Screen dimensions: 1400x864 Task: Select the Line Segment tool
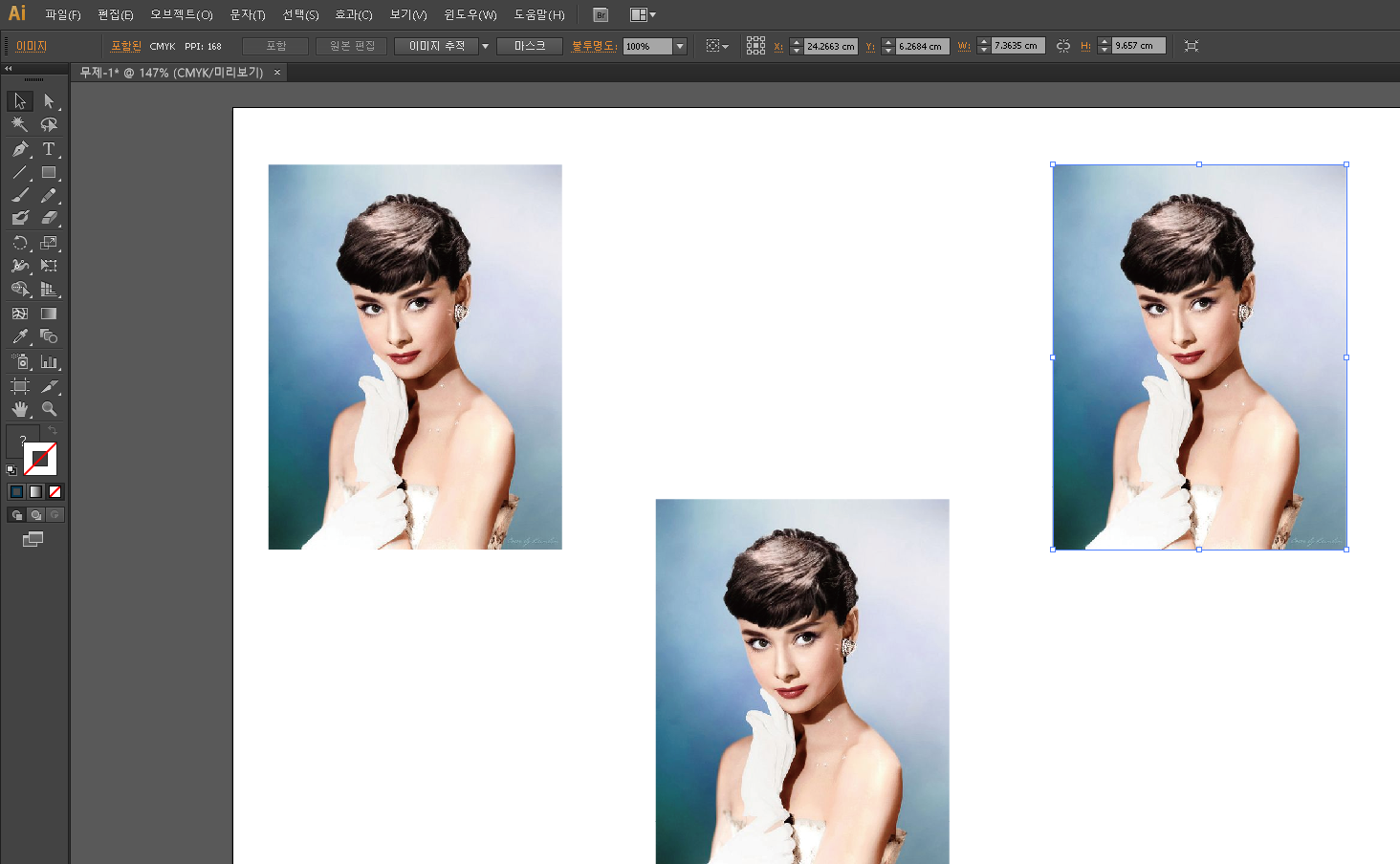coord(20,173)
